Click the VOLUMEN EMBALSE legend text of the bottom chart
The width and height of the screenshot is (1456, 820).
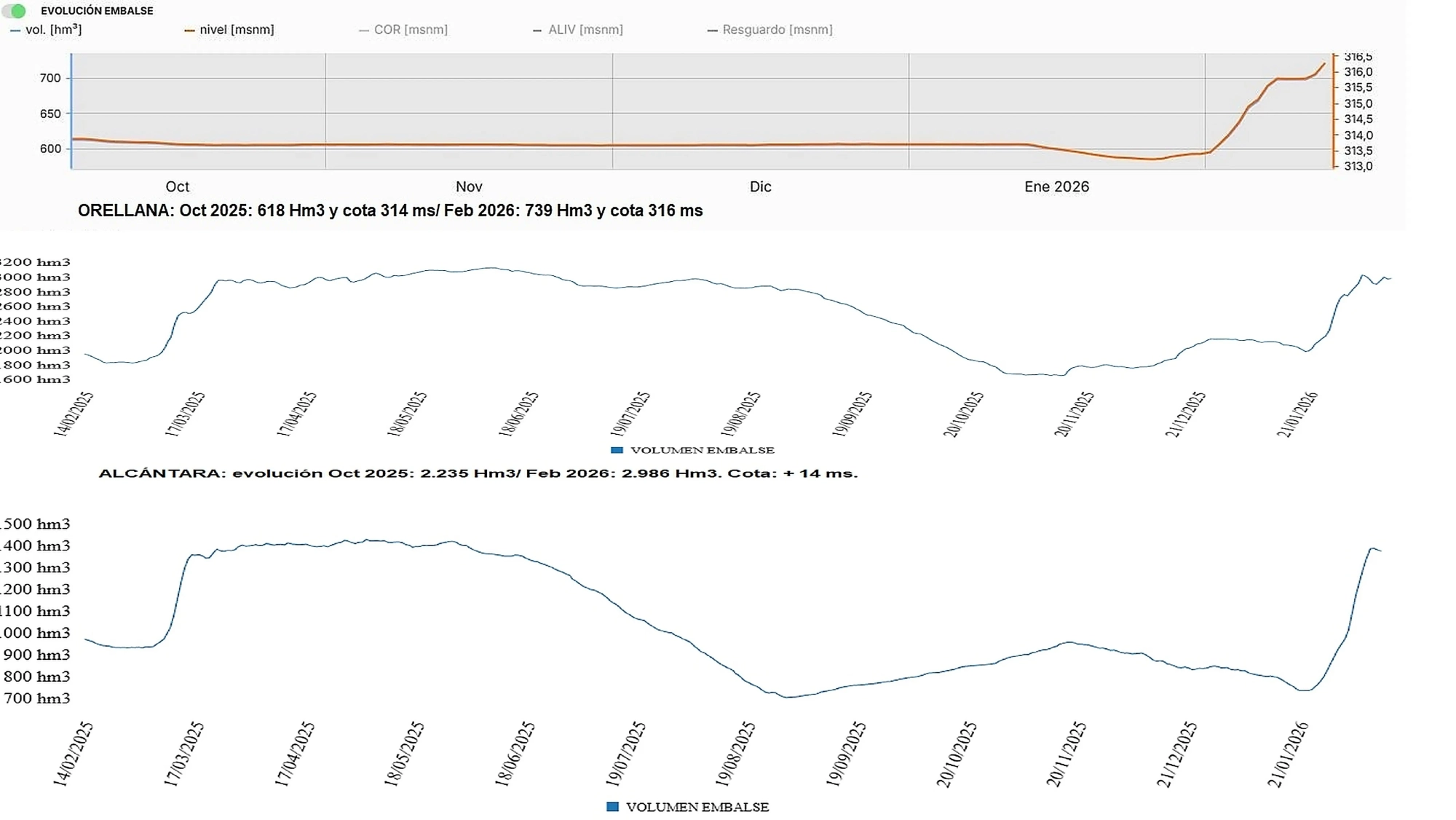(697, 807)
